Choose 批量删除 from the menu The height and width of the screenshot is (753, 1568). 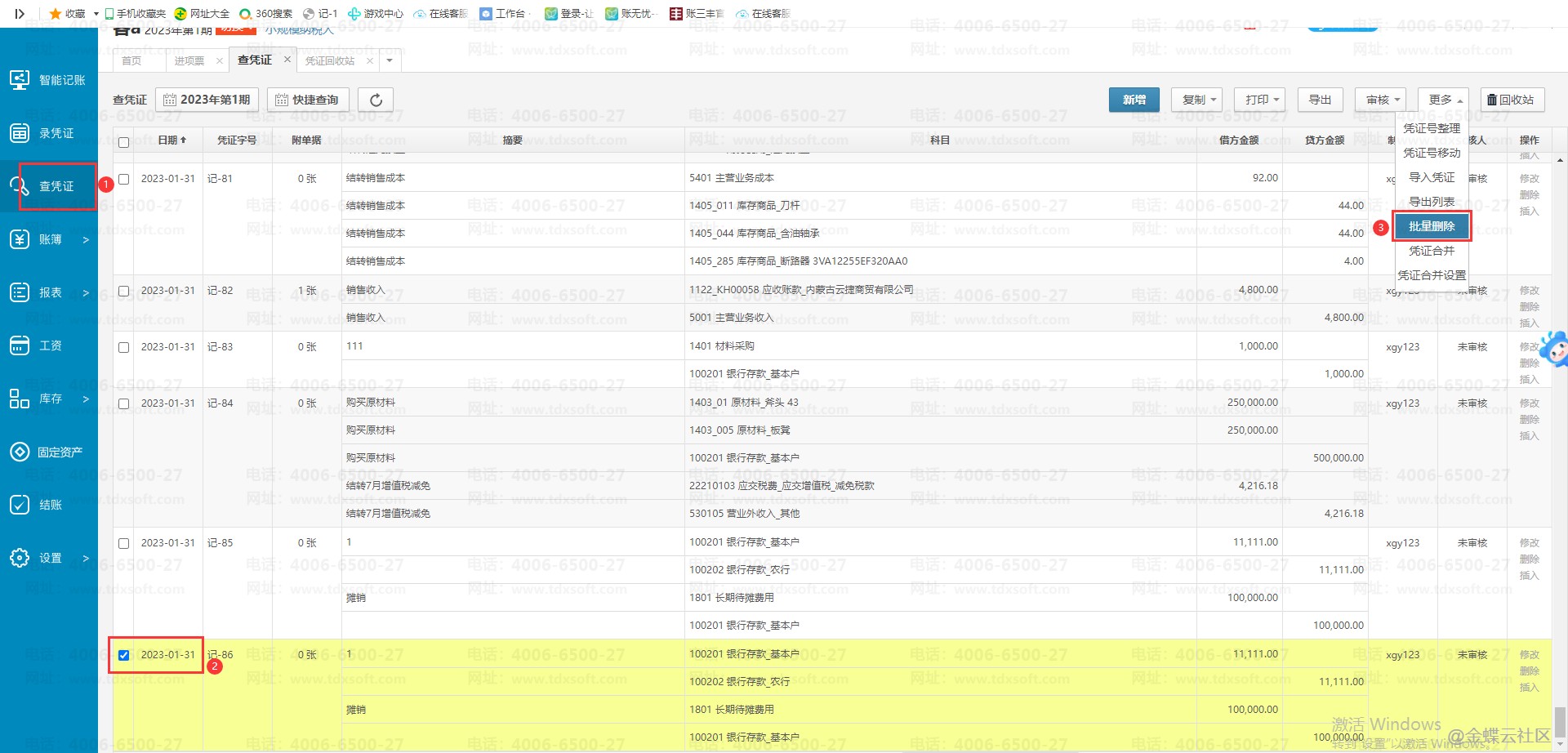click(x=1432, y=226)
